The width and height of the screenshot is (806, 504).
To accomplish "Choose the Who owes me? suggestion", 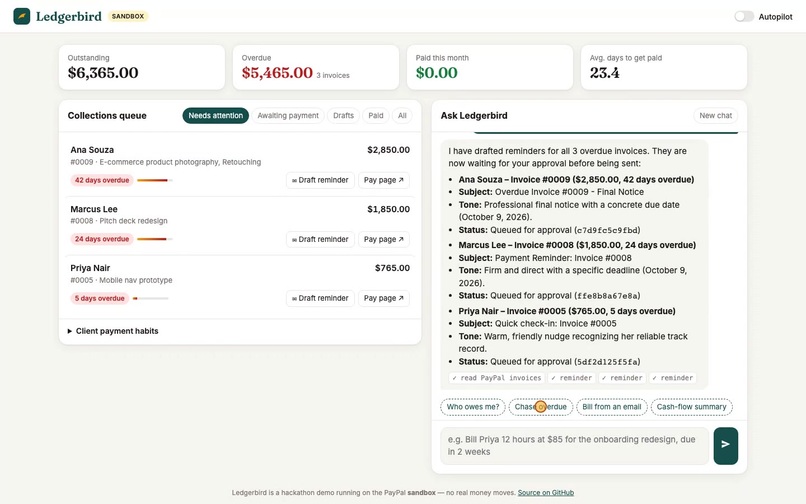I will [472, 407].
